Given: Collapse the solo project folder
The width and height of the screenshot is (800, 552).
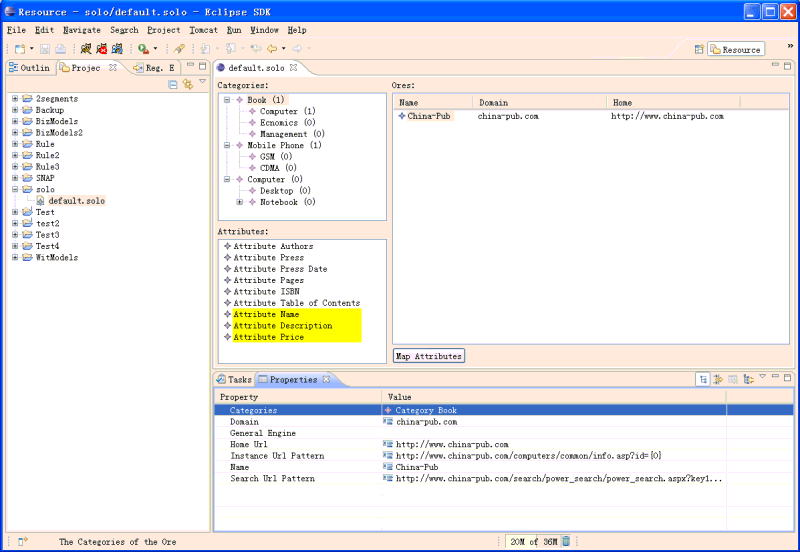Looking at the screenshot, I should (x=15, y=189).
